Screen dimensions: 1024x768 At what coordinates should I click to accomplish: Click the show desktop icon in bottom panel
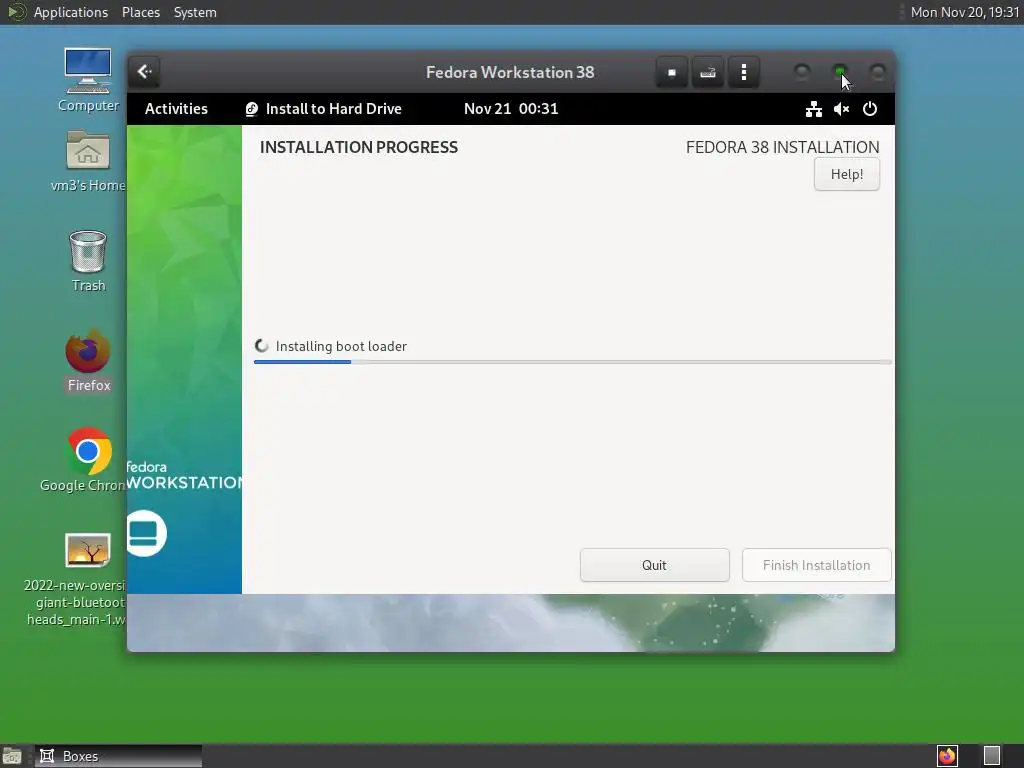[12, 756]
